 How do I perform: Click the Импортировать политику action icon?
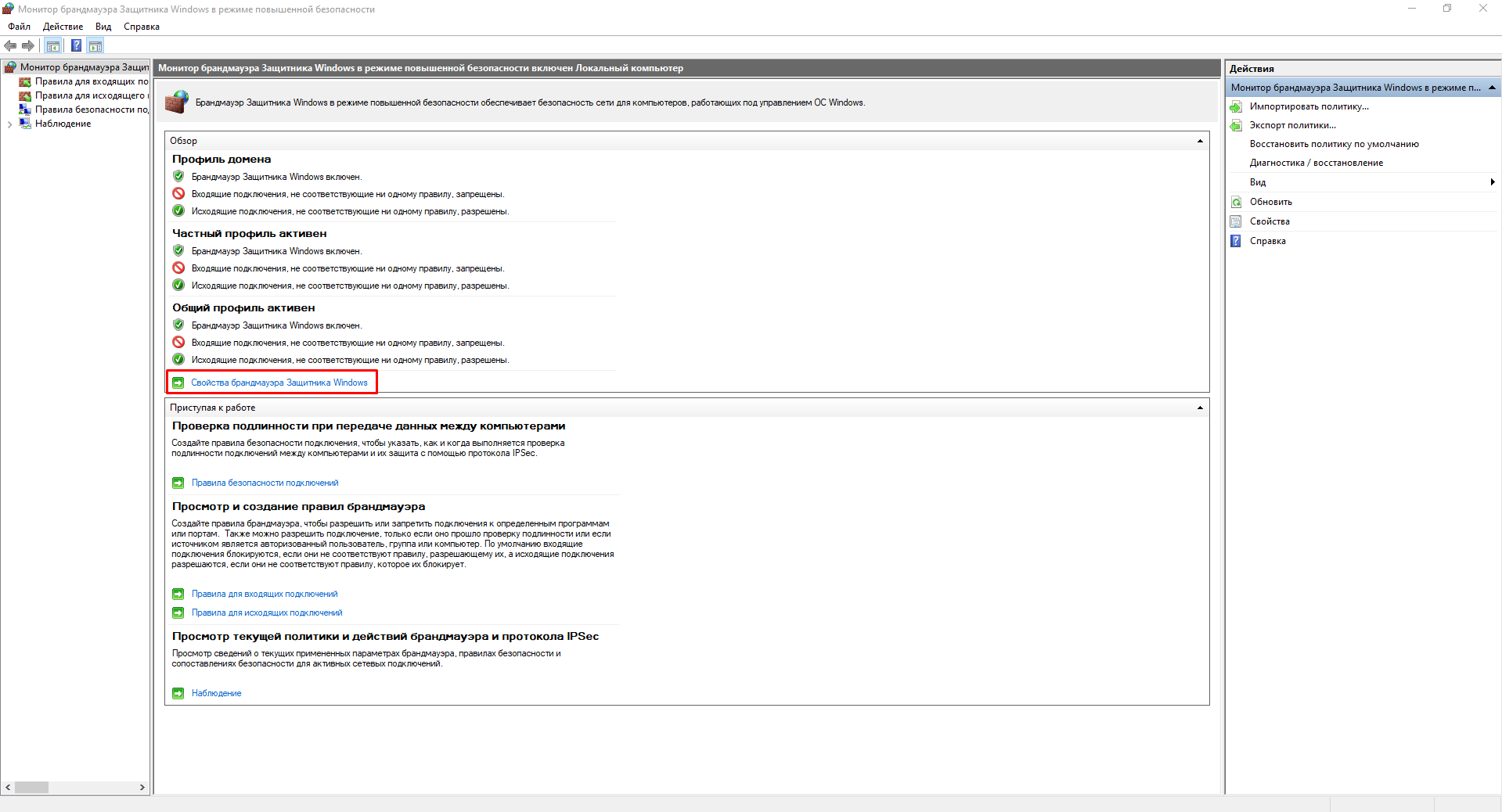point(1236,106)
